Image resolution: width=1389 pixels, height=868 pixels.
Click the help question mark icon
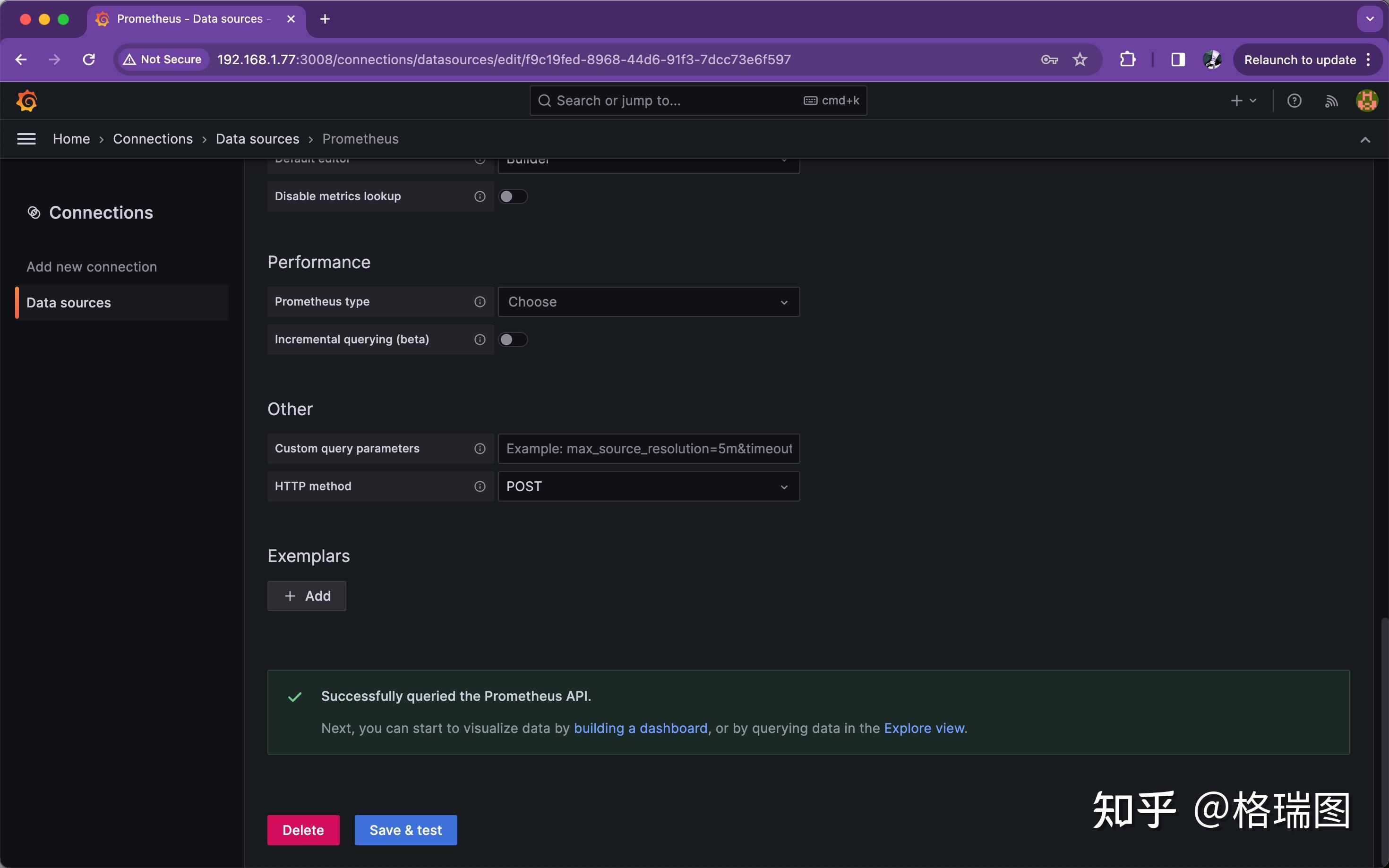point(1294,101)
